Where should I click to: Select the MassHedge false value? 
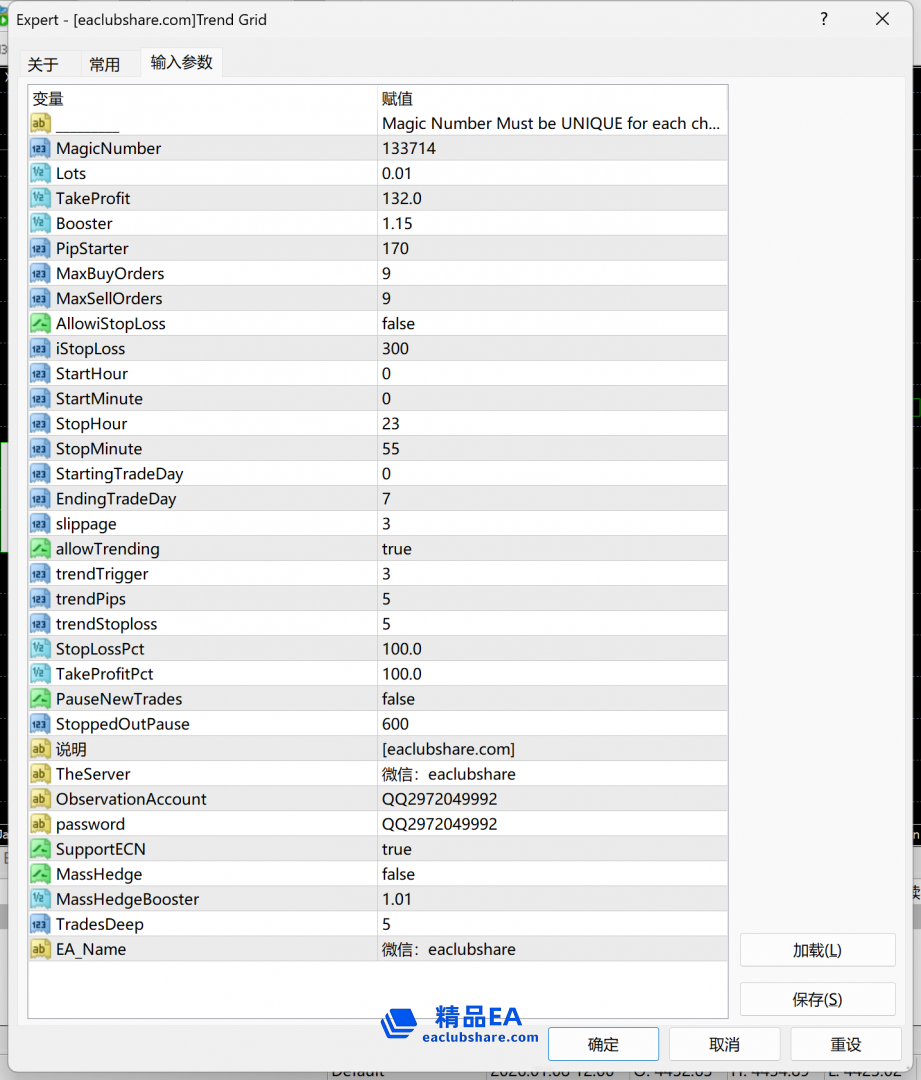point(551,874)
